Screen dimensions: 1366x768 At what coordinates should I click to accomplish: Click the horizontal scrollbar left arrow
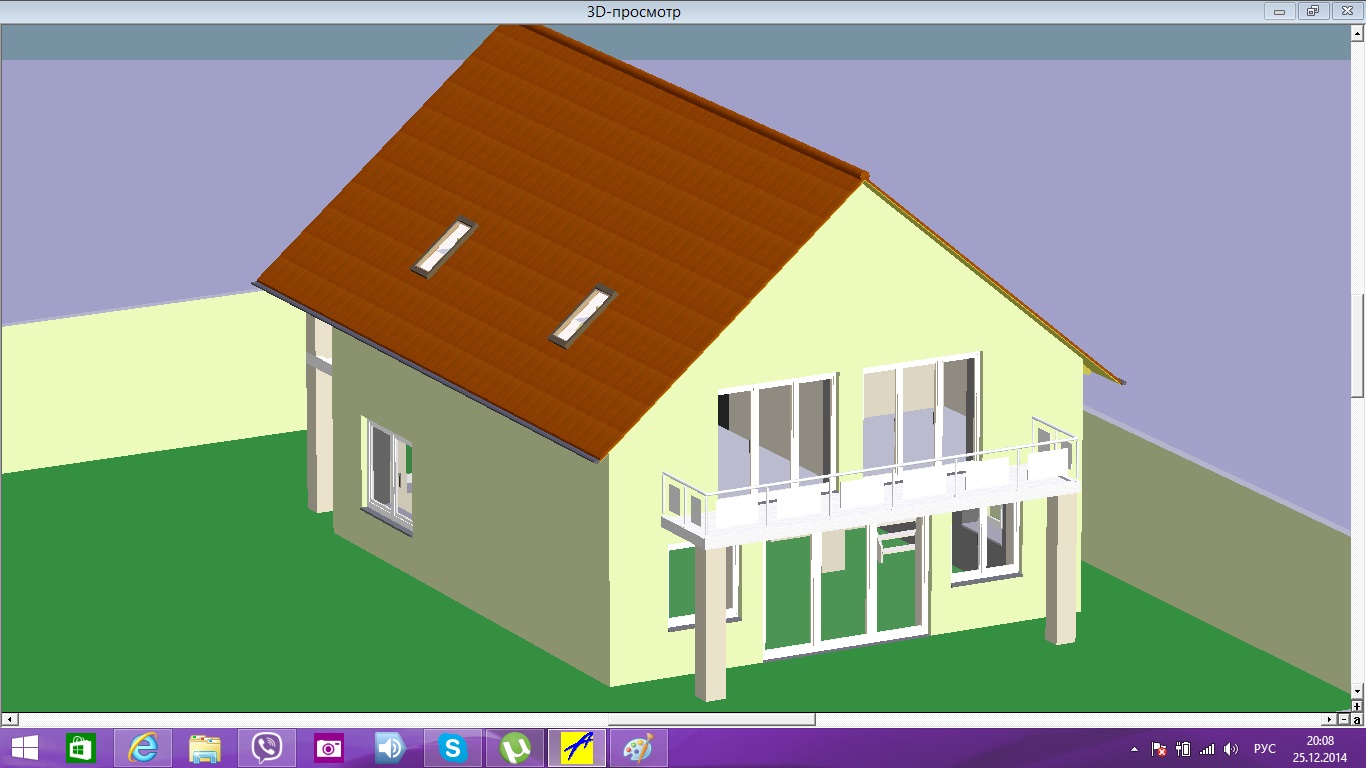click(x=9, y=719)
